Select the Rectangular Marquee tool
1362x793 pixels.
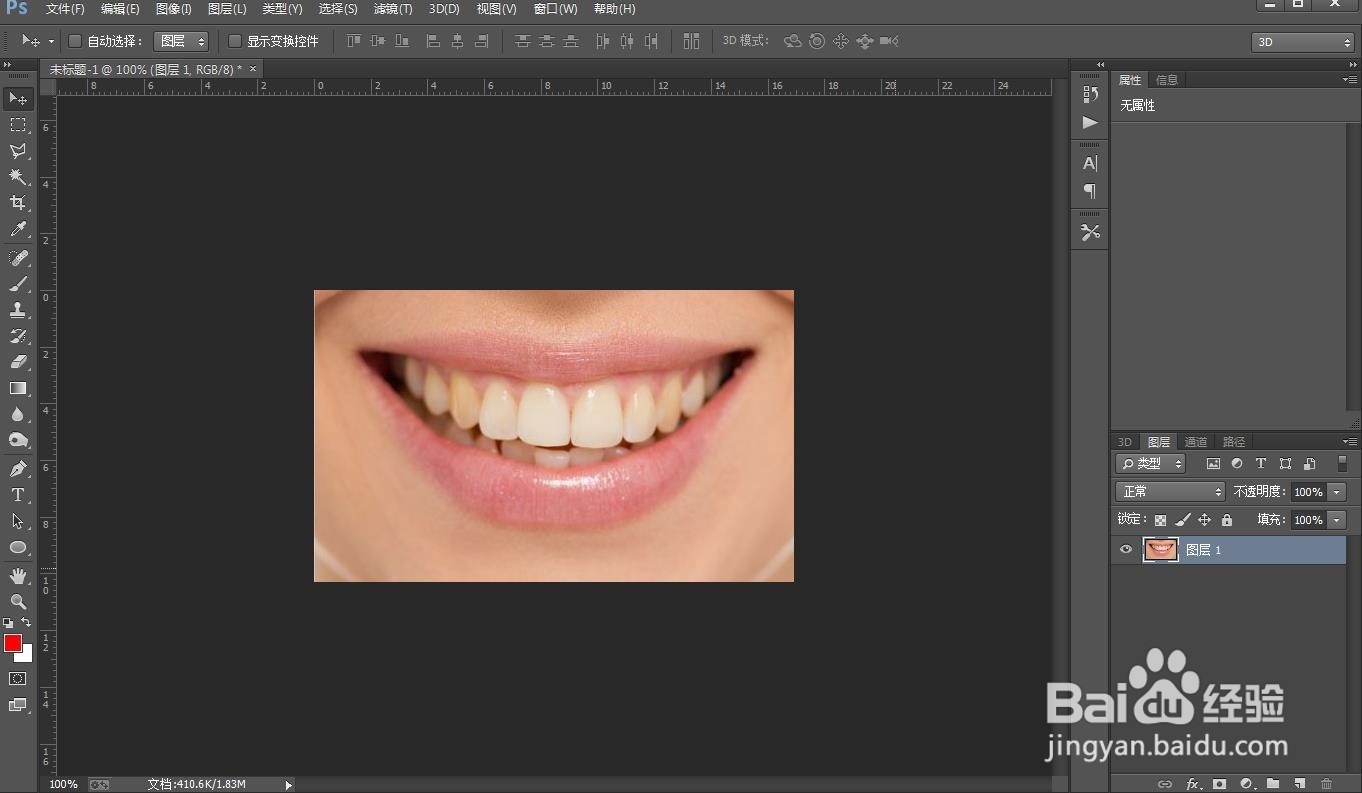(x=18, y=125)
